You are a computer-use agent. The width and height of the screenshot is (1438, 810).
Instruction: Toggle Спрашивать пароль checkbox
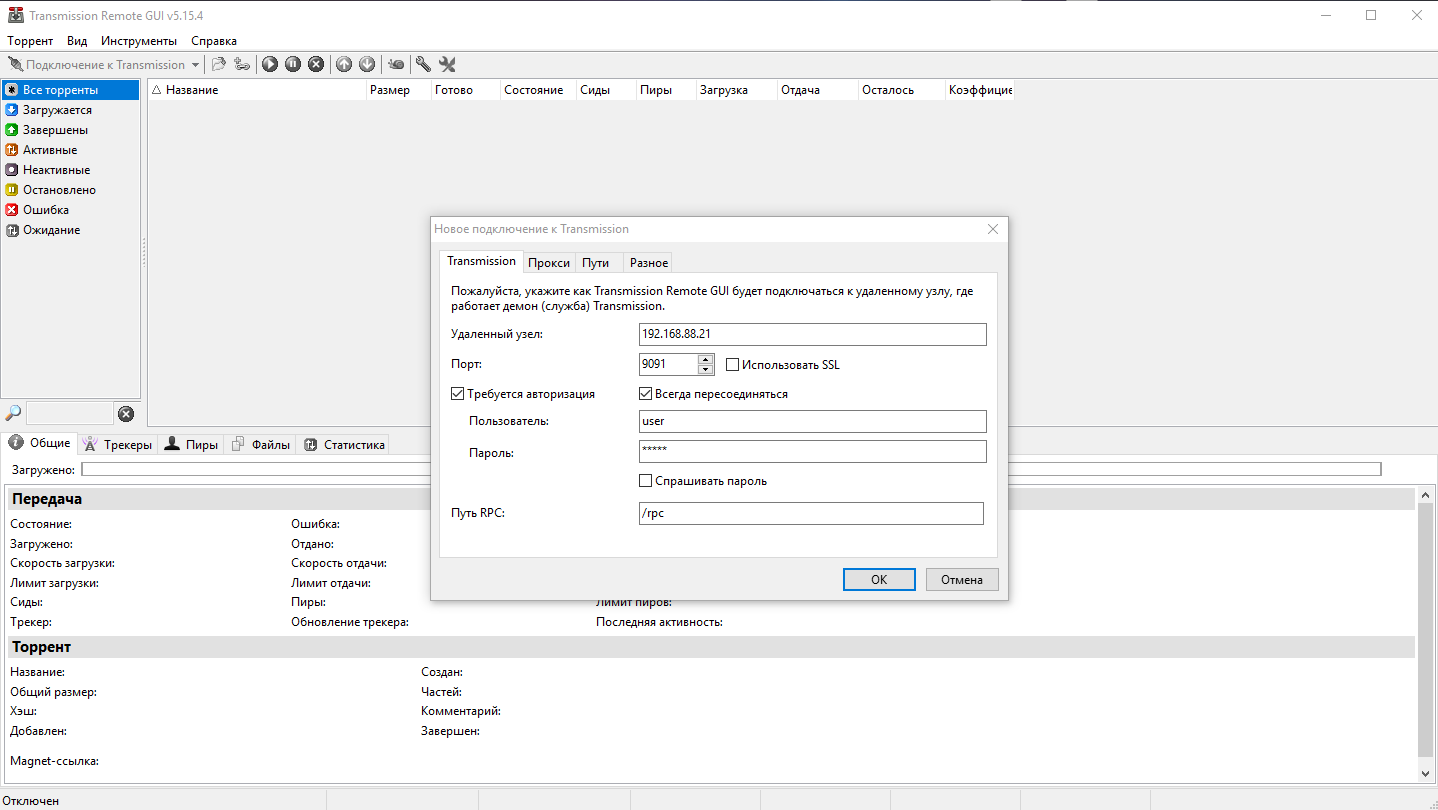[646, 481]
